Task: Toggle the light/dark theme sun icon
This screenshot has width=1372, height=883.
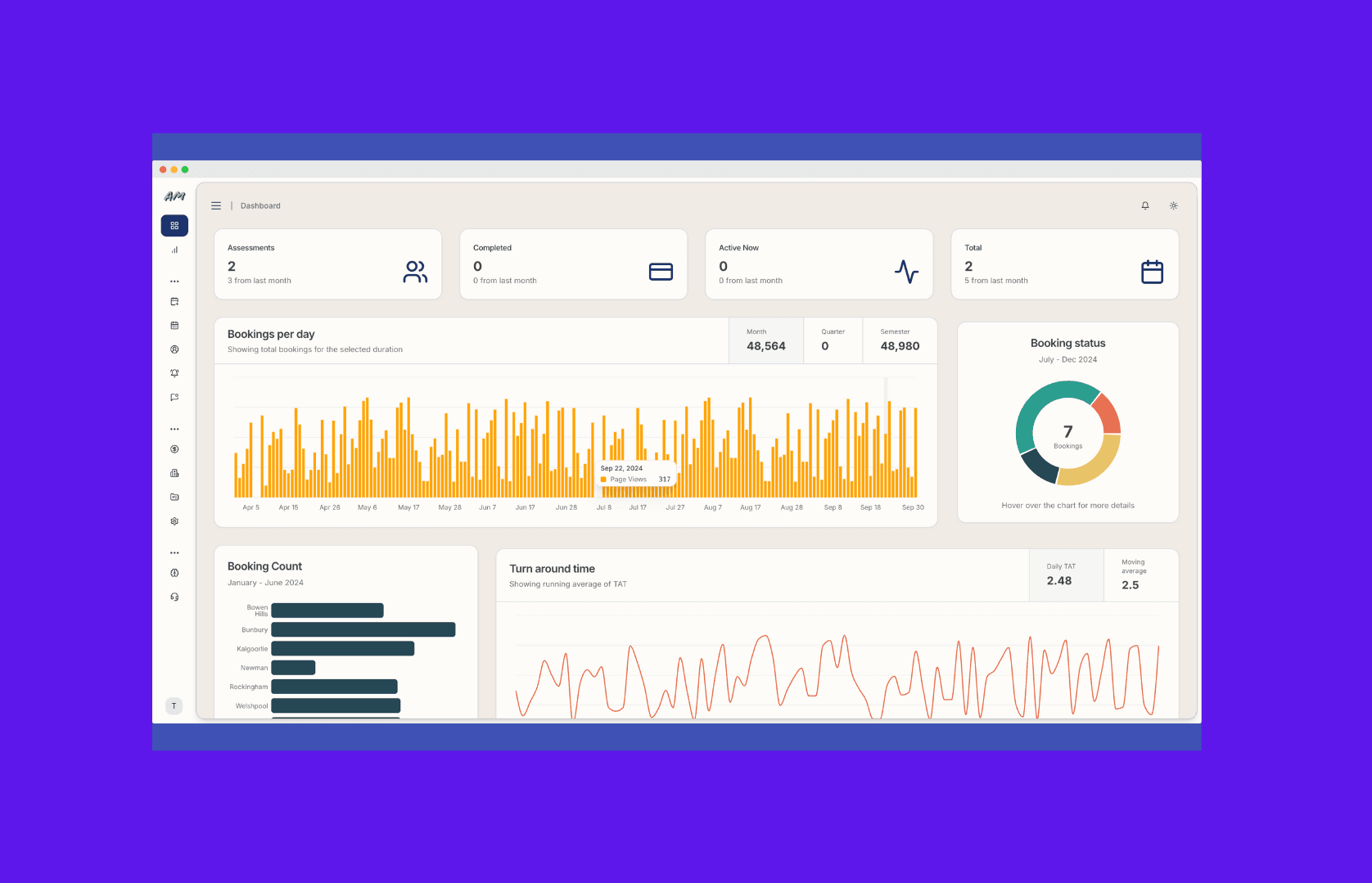Action: pos(1173,206)
